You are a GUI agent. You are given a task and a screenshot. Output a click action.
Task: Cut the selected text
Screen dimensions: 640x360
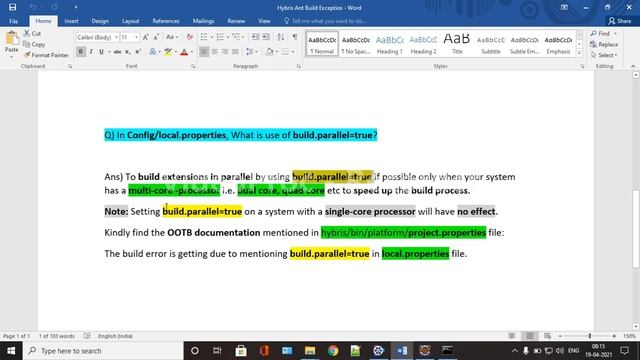click(x=32, y=33)
